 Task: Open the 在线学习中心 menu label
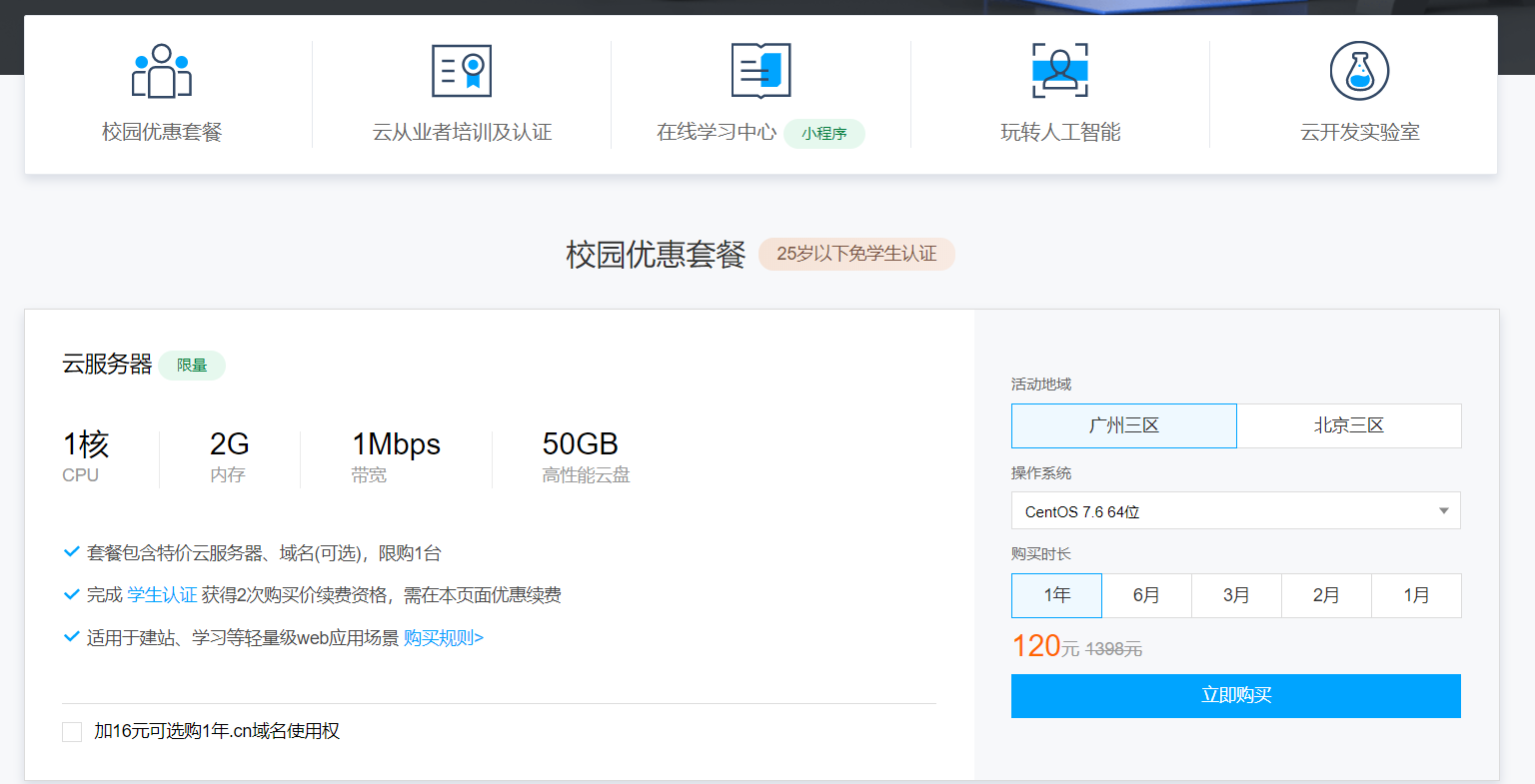tap(717, 132)
